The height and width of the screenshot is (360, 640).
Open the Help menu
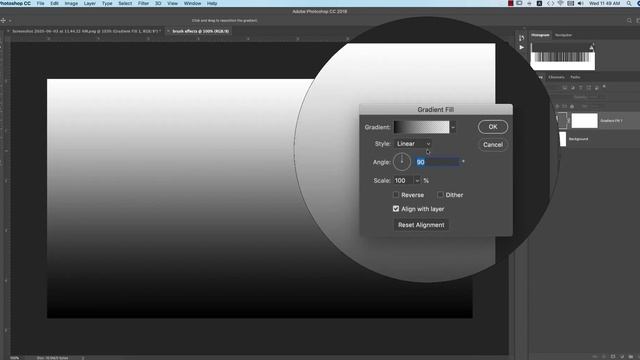tap(212, 3)
